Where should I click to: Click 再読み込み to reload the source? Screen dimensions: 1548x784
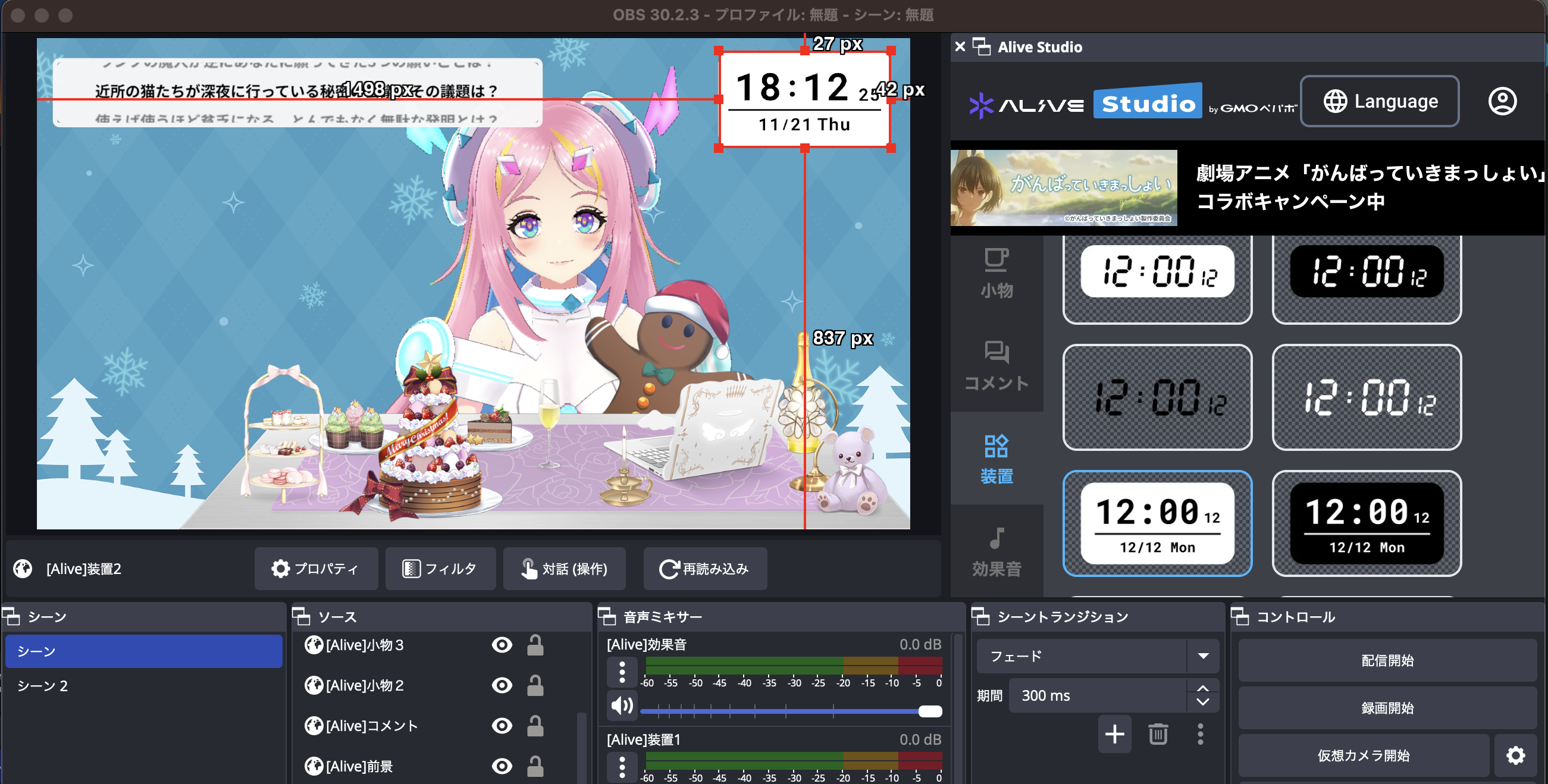pyautogui.click(x=704, y=568)
